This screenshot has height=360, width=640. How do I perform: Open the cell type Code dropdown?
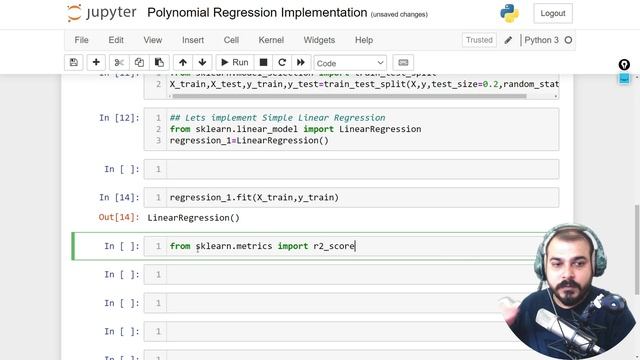(x=350, y=63)
